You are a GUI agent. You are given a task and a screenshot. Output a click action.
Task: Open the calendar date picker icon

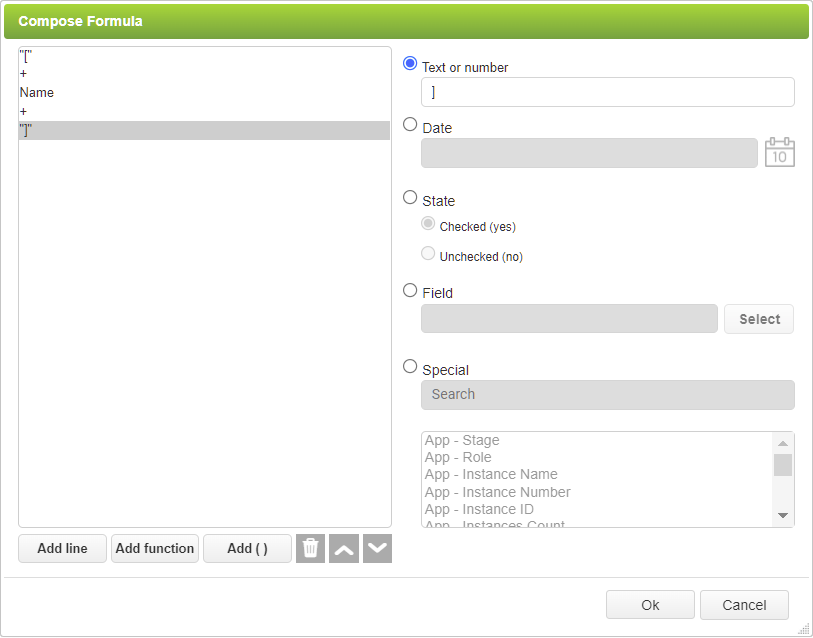[x=779, y=153]
